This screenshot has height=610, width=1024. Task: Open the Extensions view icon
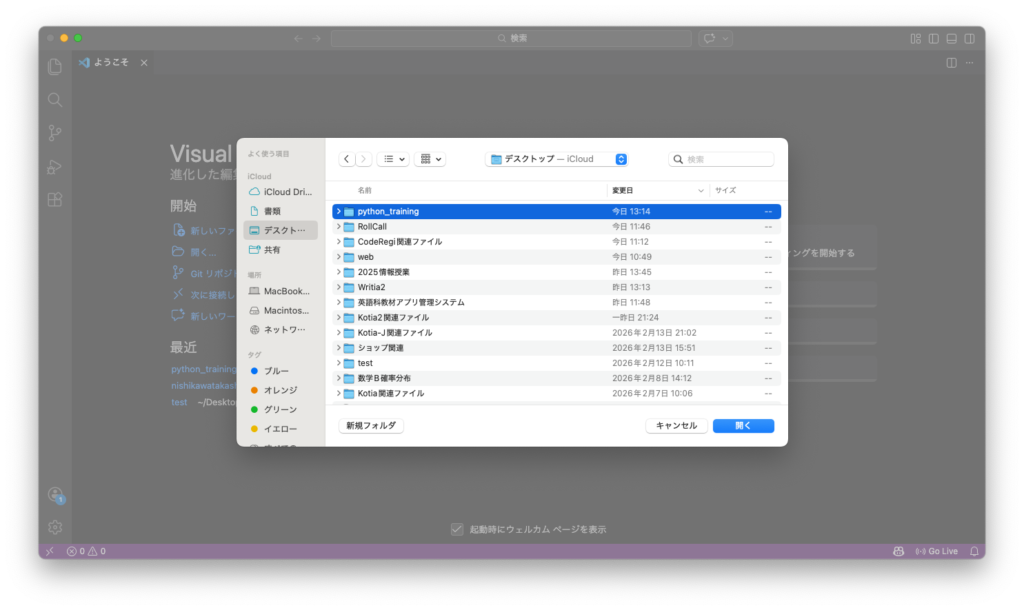(55, 199)
